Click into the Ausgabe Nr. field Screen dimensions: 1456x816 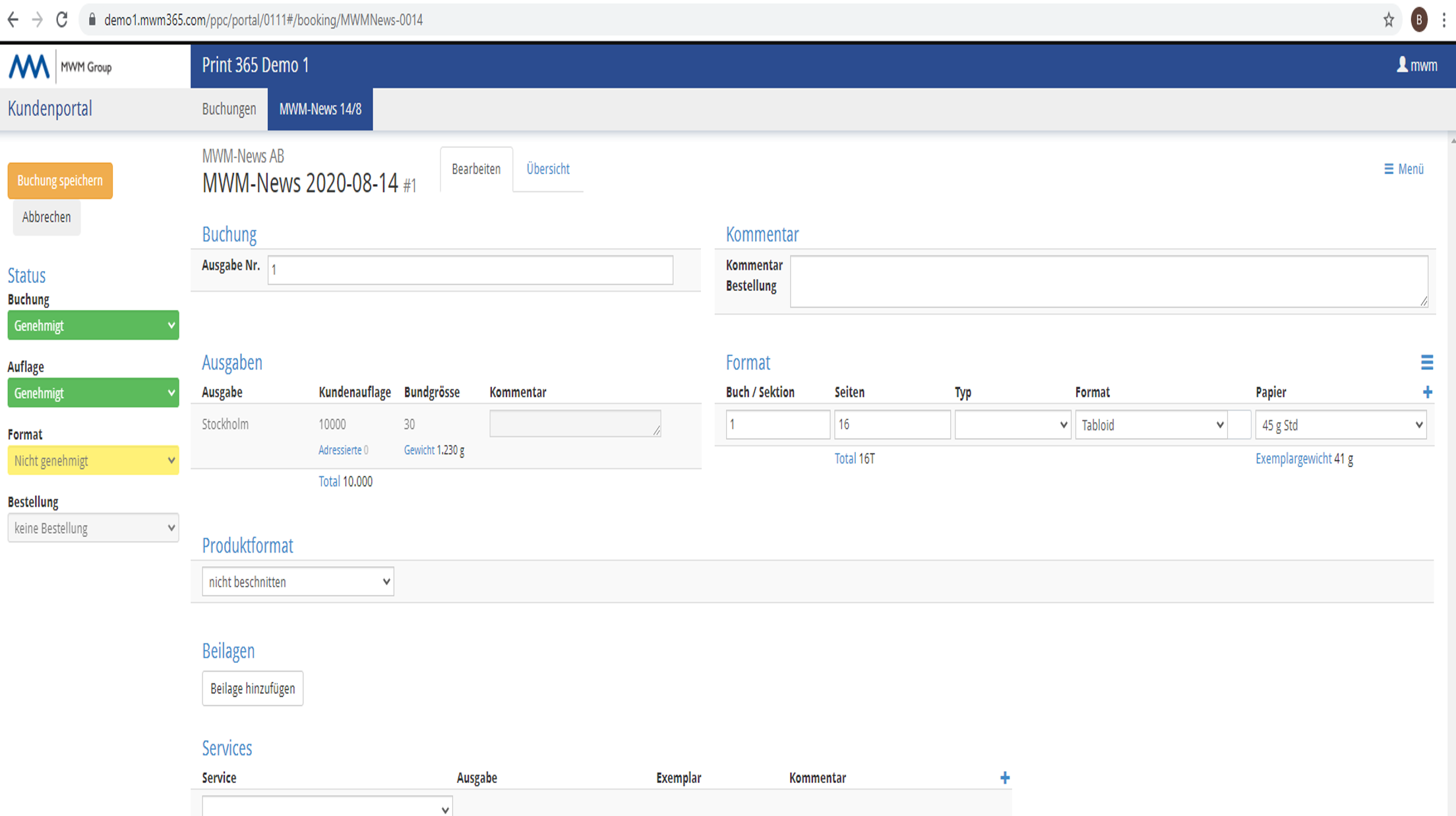click(470, 270)
